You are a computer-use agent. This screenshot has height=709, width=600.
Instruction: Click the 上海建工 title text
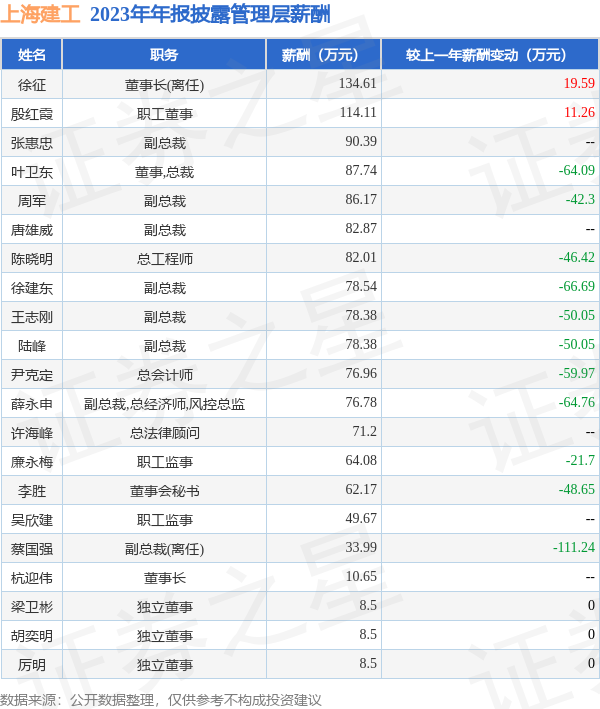pyautogui.click(x=40, y=14)
